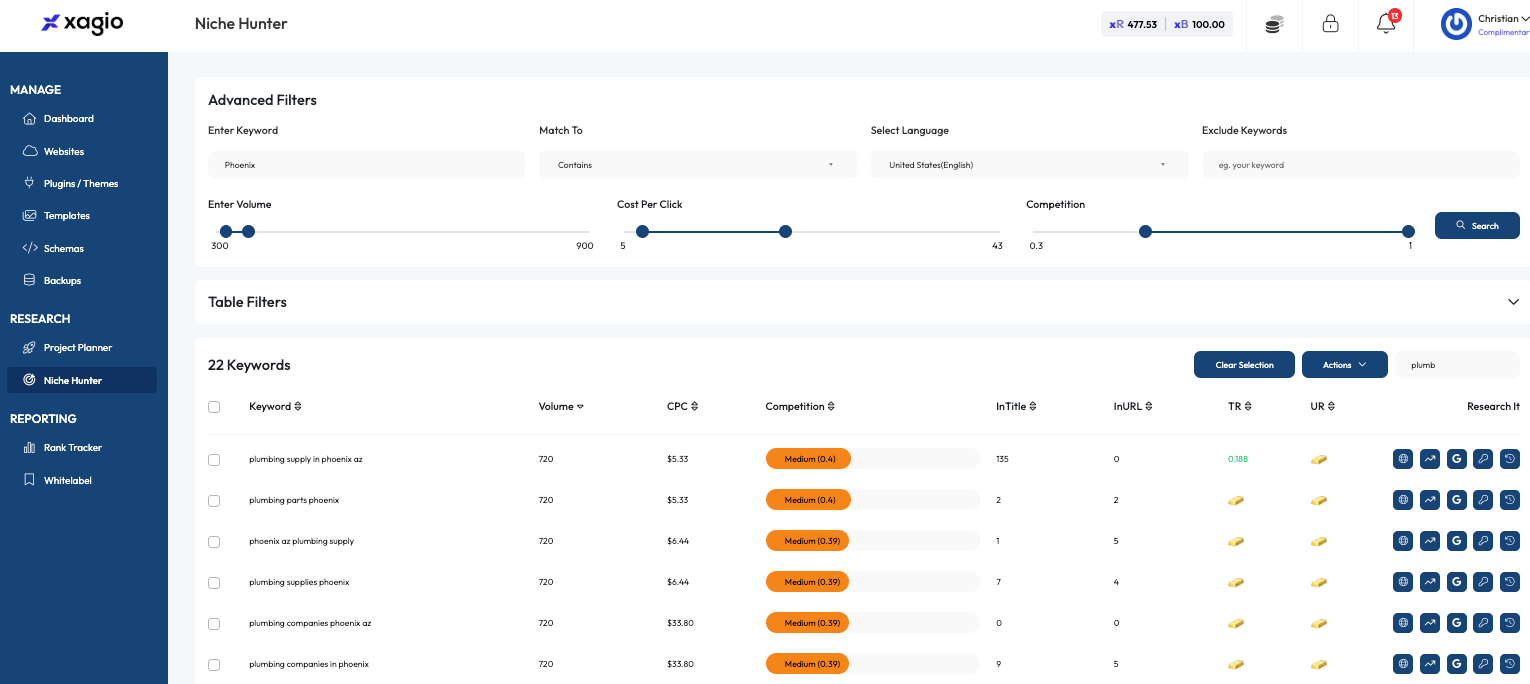Open the coins stack icon
This screenshot has width=1530, height=684.
click(1274, 25)
